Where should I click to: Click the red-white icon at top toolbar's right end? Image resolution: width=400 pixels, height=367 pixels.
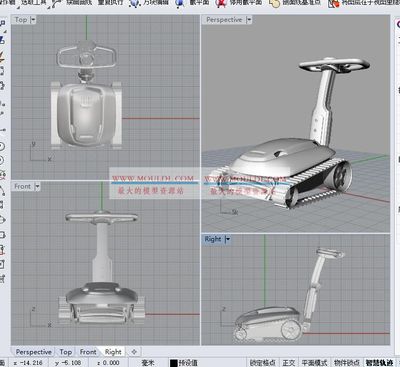click(x=333, y=4)
